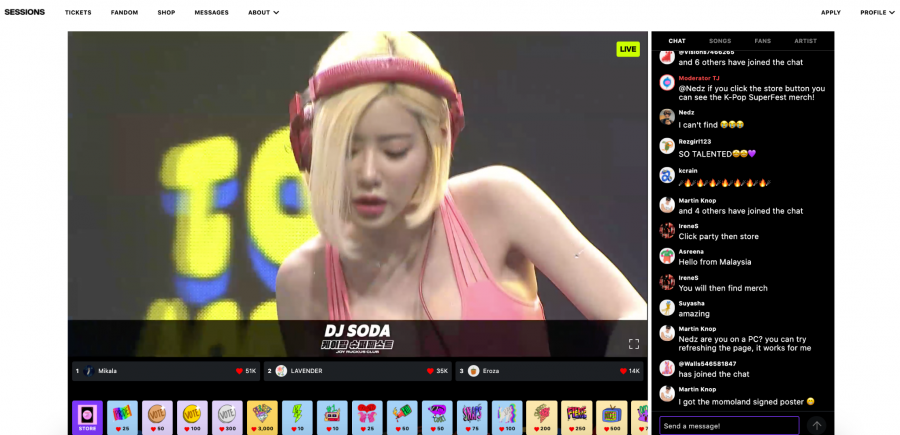
Task: Send the cassette boombox sticker for 10 hearts
Action: [332, 417]
